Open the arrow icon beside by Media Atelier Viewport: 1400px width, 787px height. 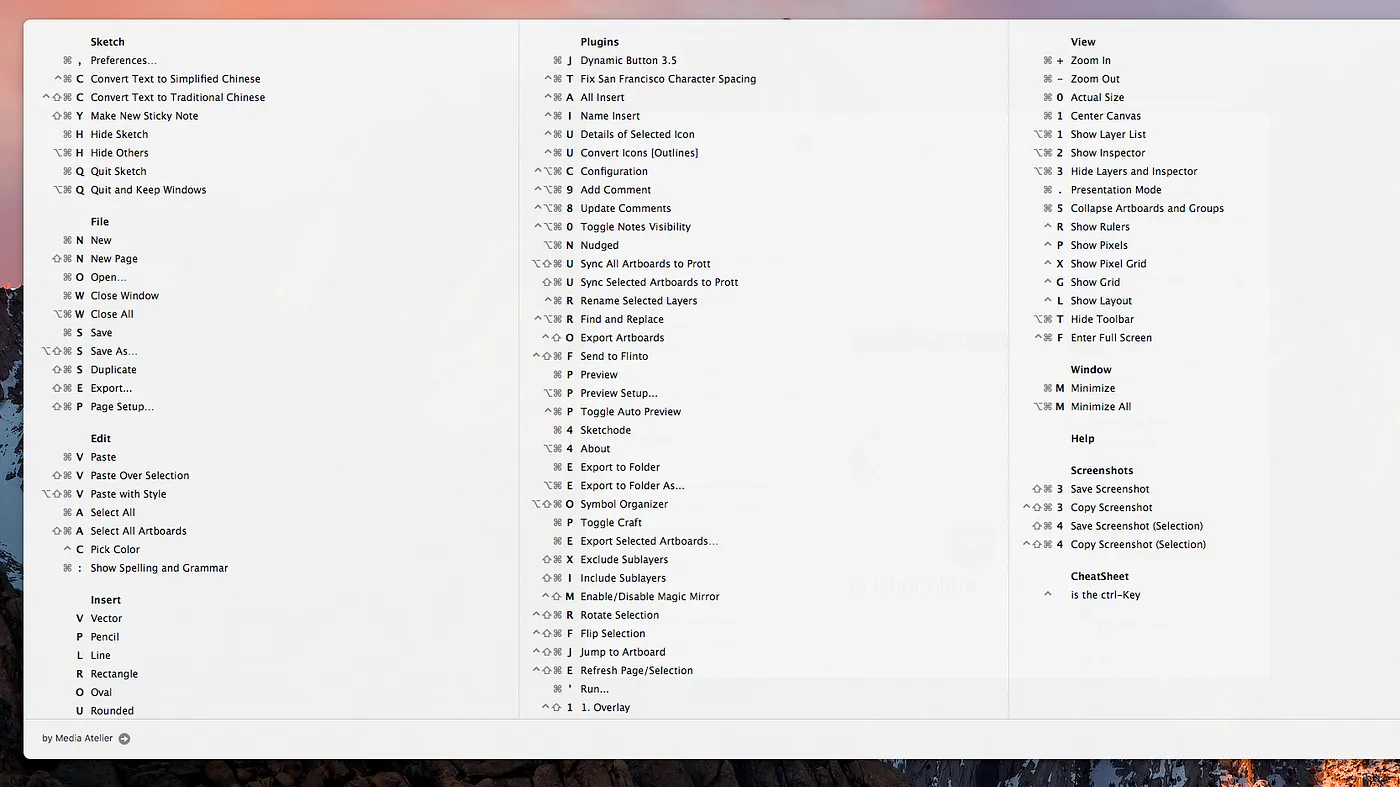(x=124, y=739)
